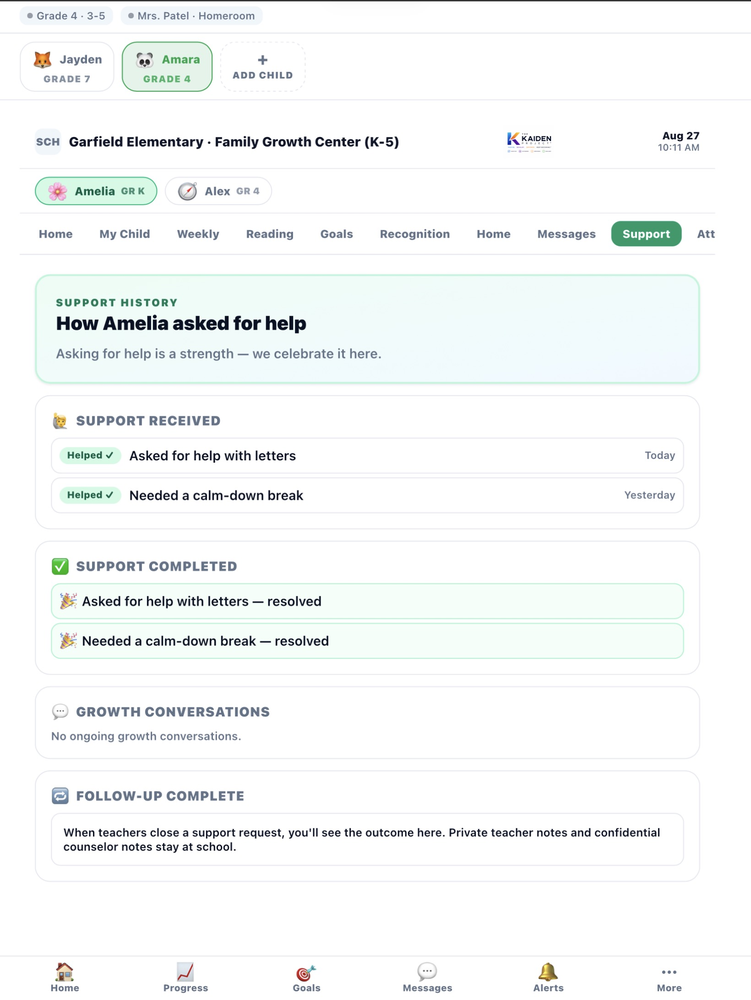Select Jayden Grade 7 child card
Viewport: 751px width, 1000px height.
67,67
